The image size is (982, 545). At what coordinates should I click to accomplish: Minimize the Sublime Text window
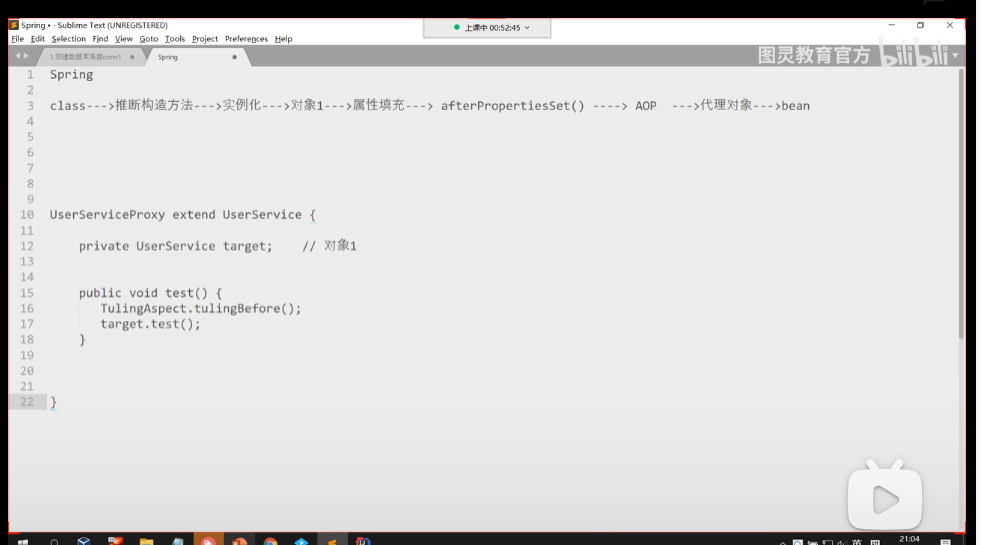[x=892, y=25]
